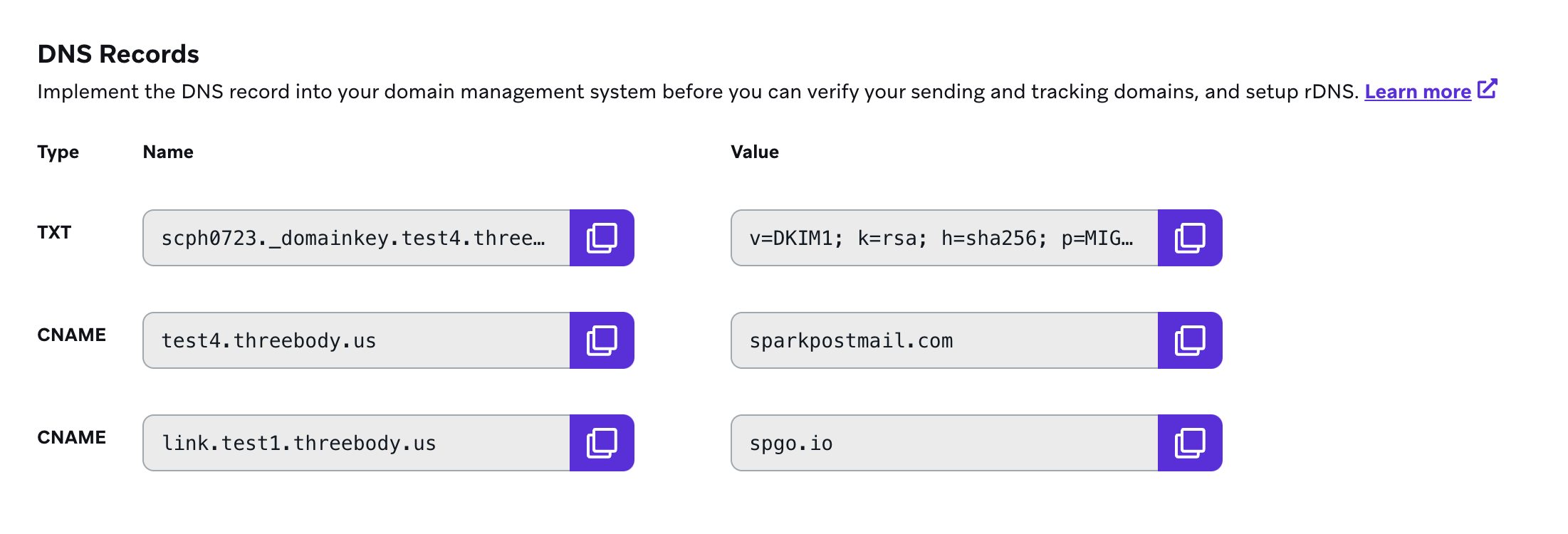Screen dimensions: 1568x534
Task: Click the Name column header
Action: [x=168, y=152]
